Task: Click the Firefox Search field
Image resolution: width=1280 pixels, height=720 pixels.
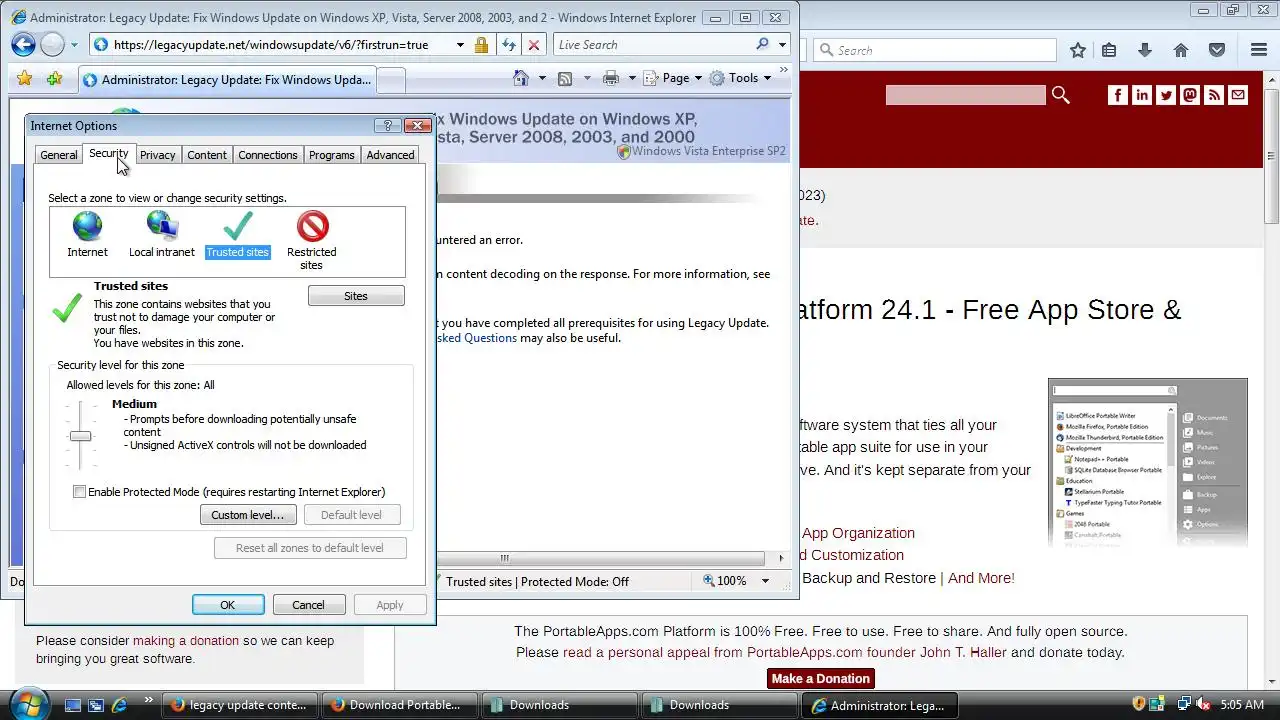Action: 935,50
